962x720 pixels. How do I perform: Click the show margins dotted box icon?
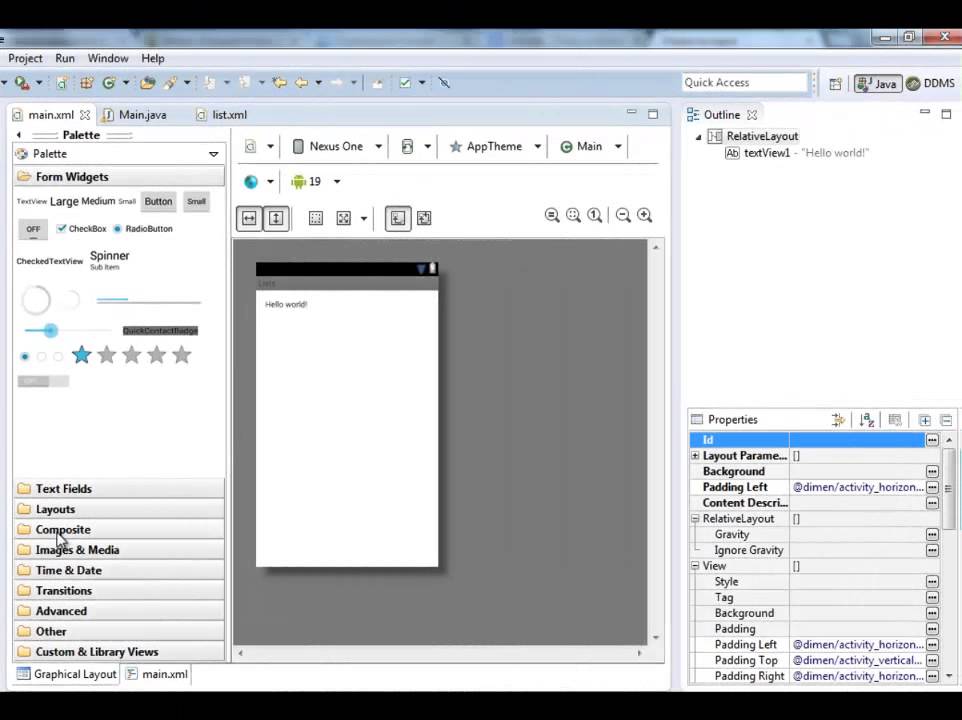[316, 218]
